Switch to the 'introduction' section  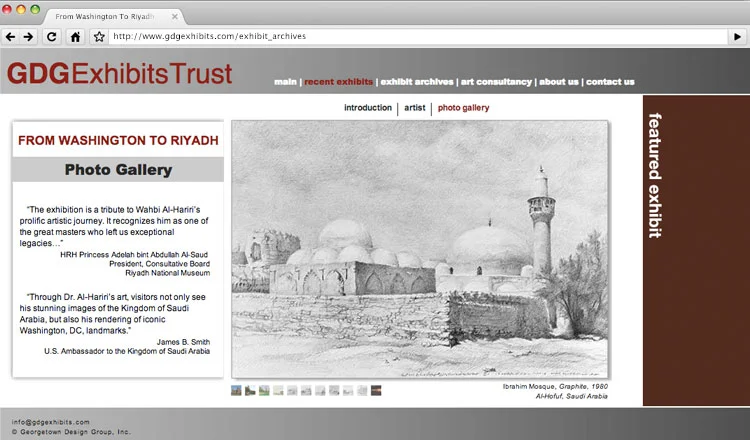pyautogui.click(x=368, y=108)
